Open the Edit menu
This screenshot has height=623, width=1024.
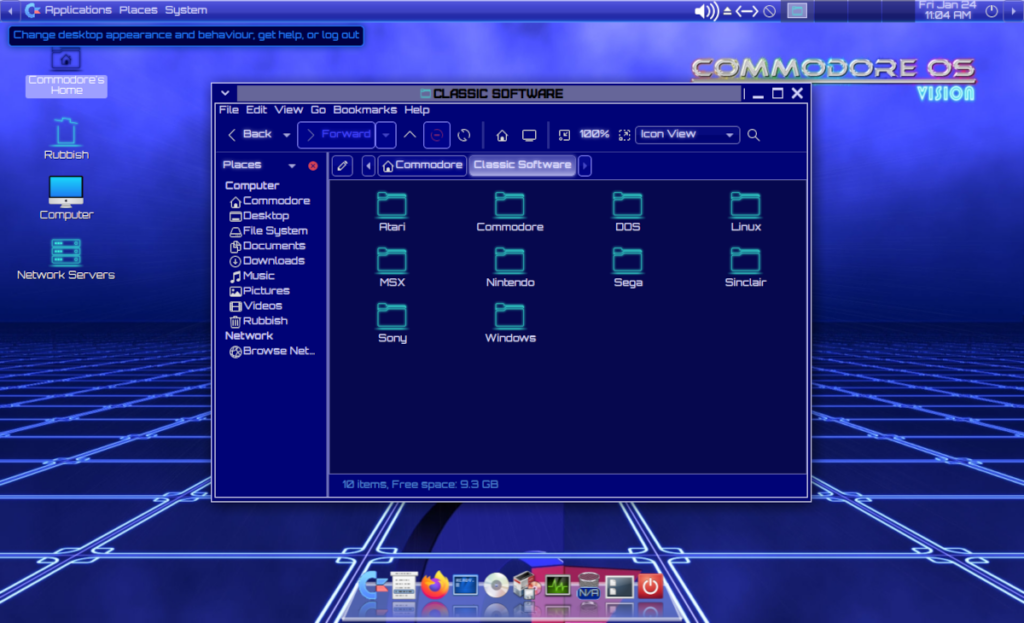click(256, 110)
